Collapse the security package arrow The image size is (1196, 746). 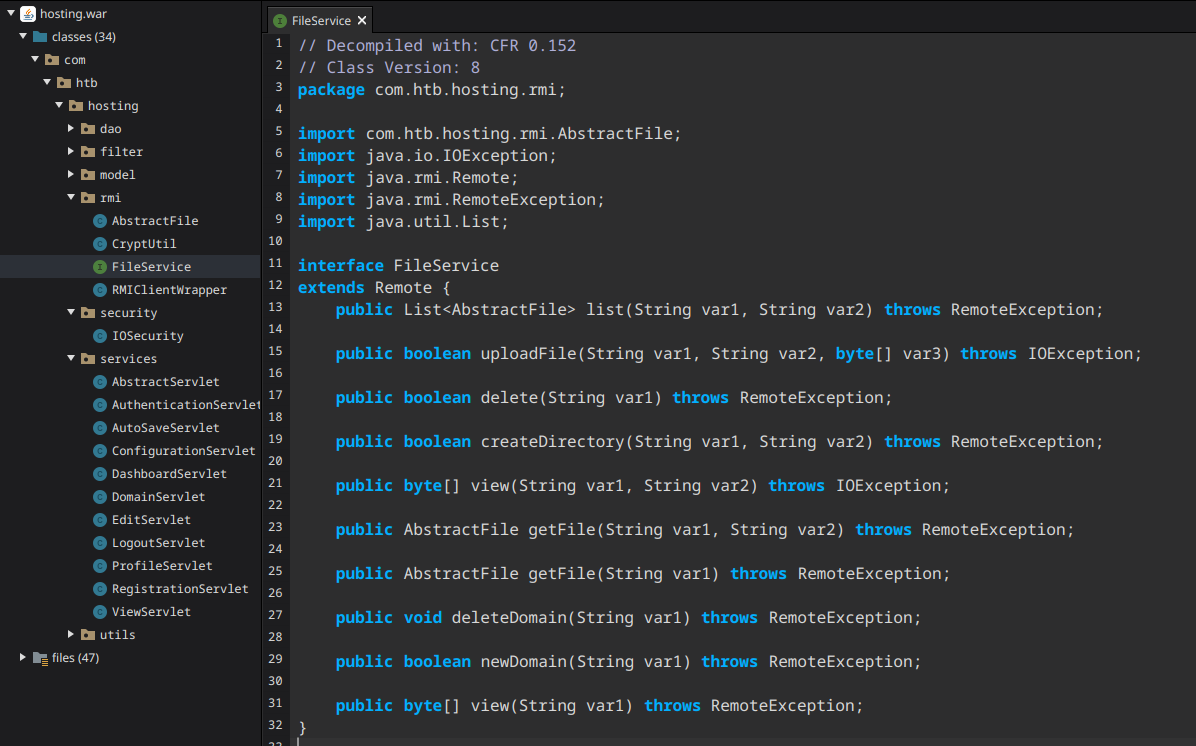[x=71, y=313]
